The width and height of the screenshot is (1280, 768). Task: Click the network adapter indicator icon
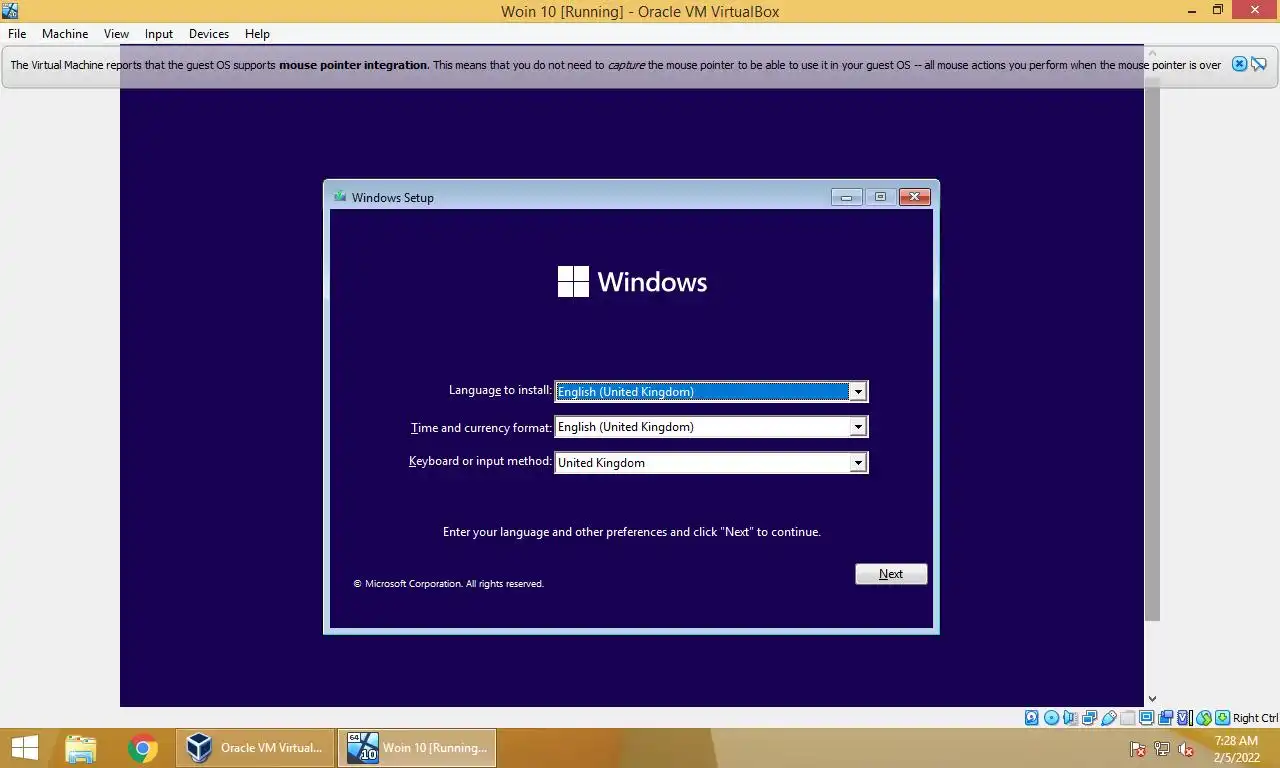tap(1089, 718)
